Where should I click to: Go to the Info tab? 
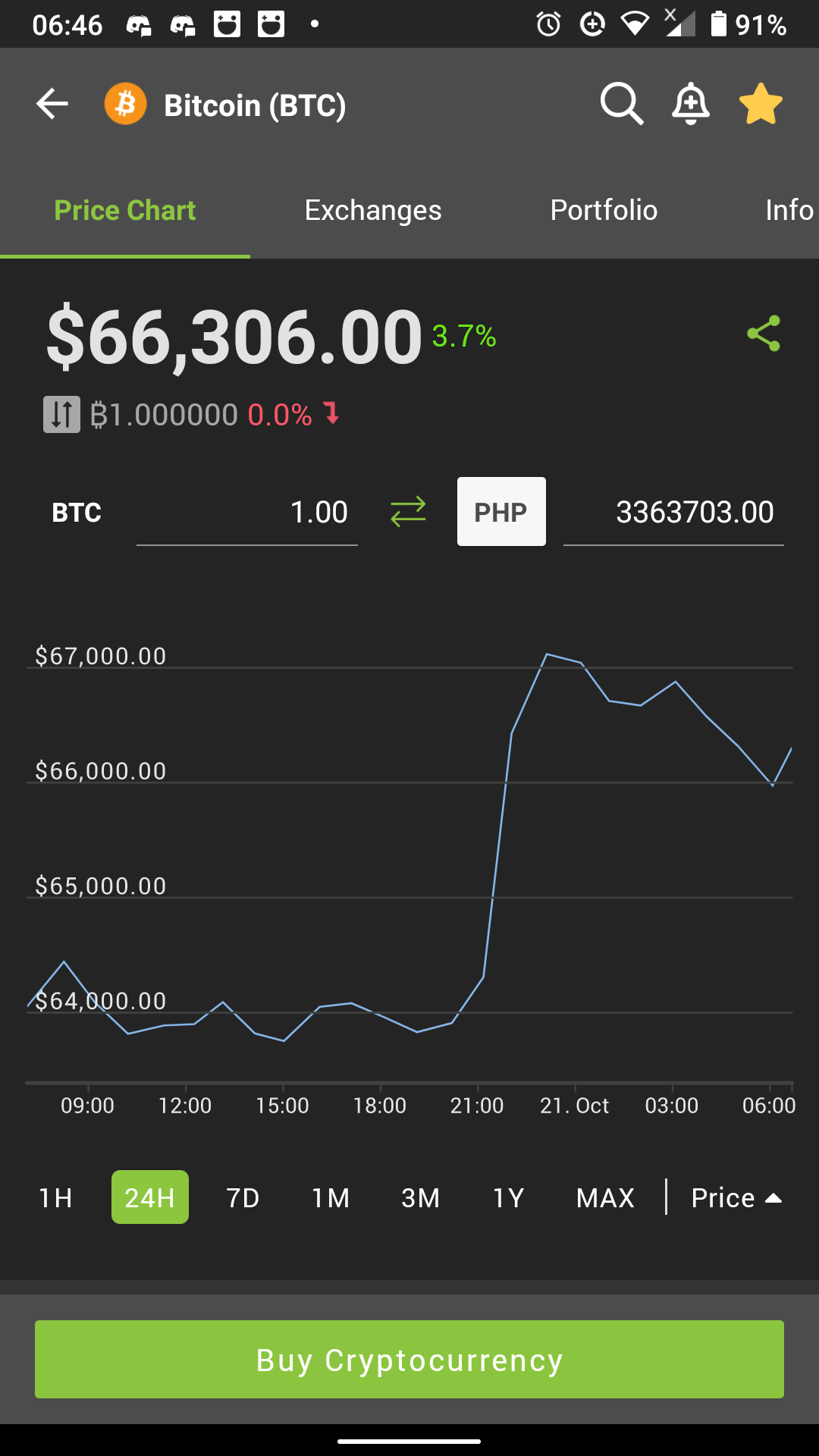point(789,210)
